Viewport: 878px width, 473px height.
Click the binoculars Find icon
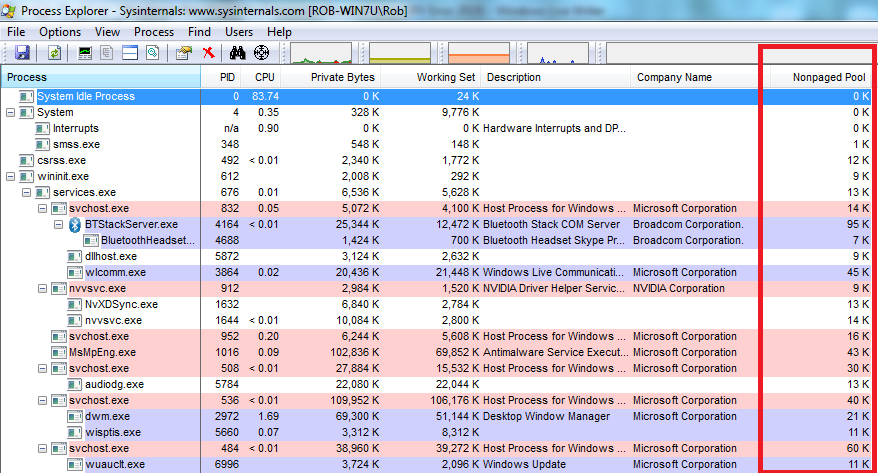(x=239, y=52)
